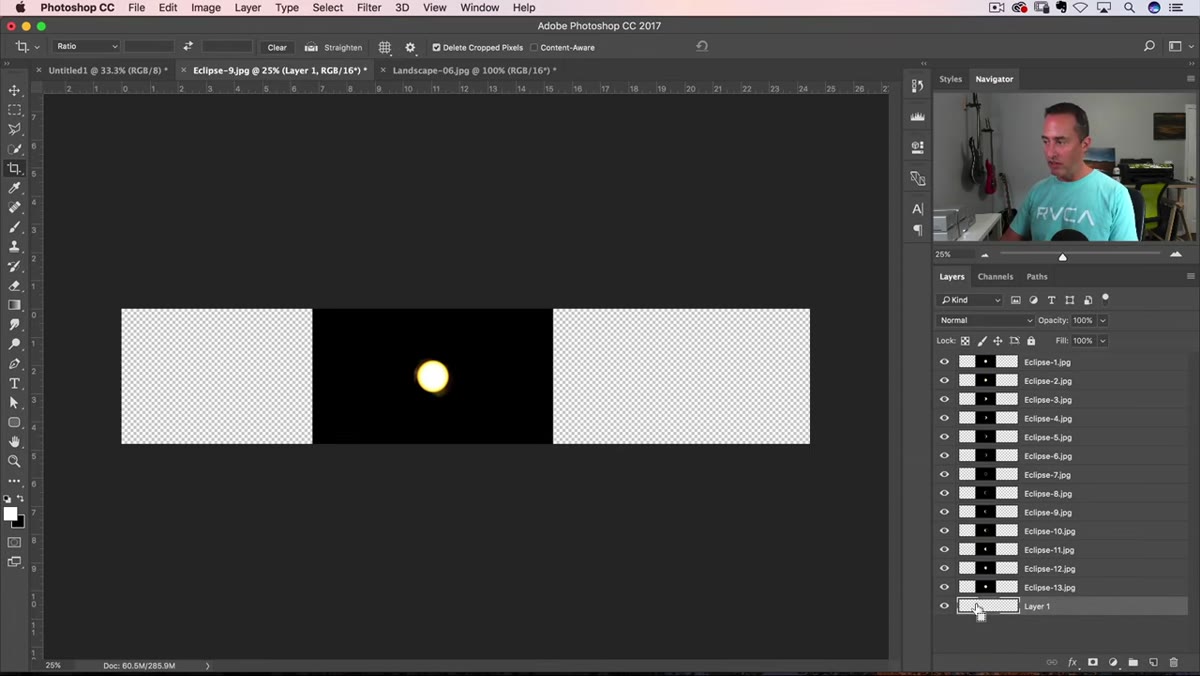
Task: Toggle visibility of Layer 1
Action: (x=944, y=606)
